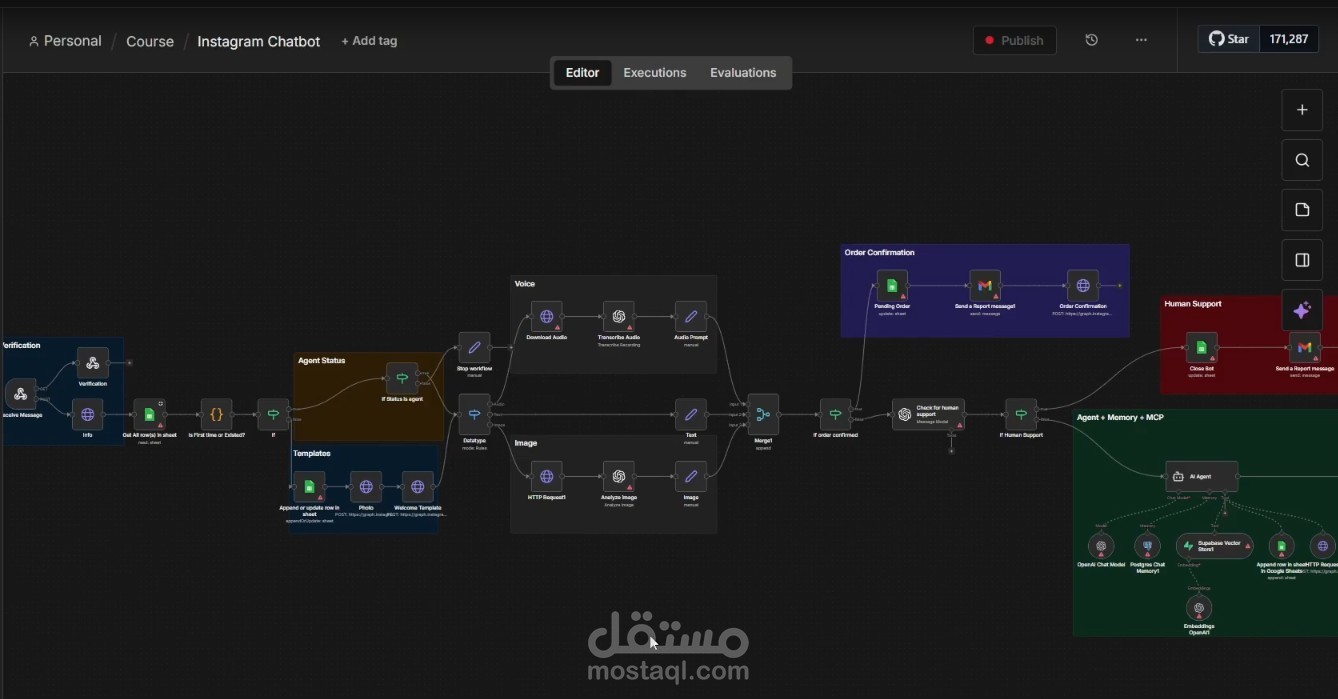Open the Info HTTP request node
Image resolution: width=1338 pixels, height=699 pixels.
(87, 414)
